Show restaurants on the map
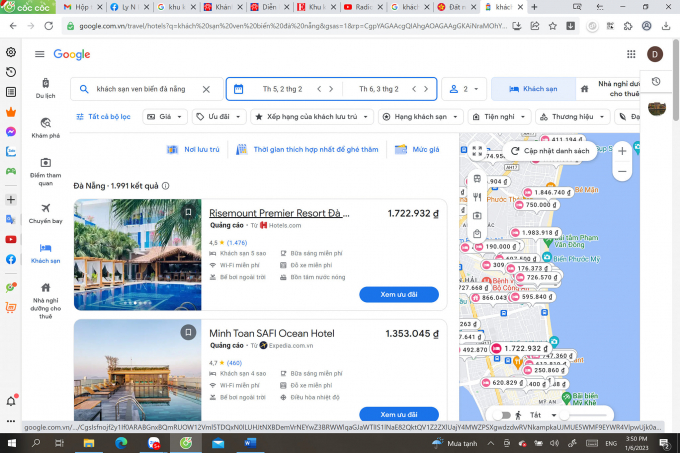Screen dimensions: 680x453 click(477, 197)
